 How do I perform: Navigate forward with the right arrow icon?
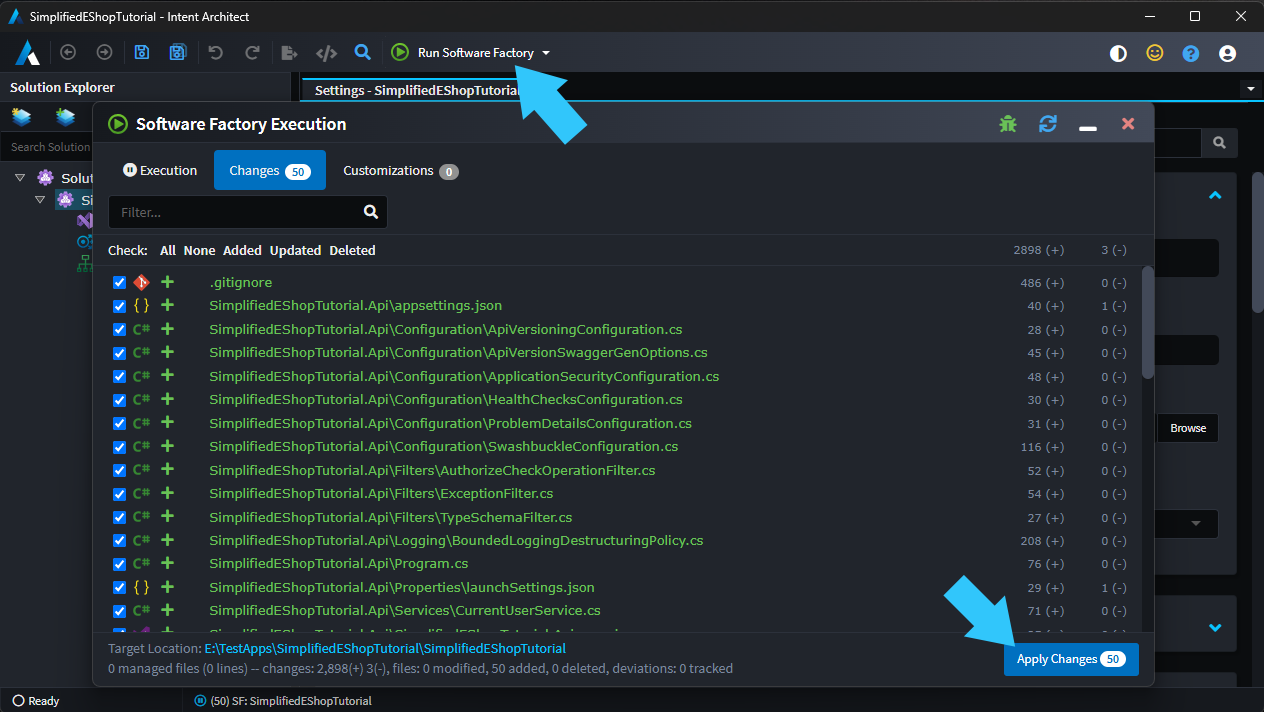coord(104,53)
